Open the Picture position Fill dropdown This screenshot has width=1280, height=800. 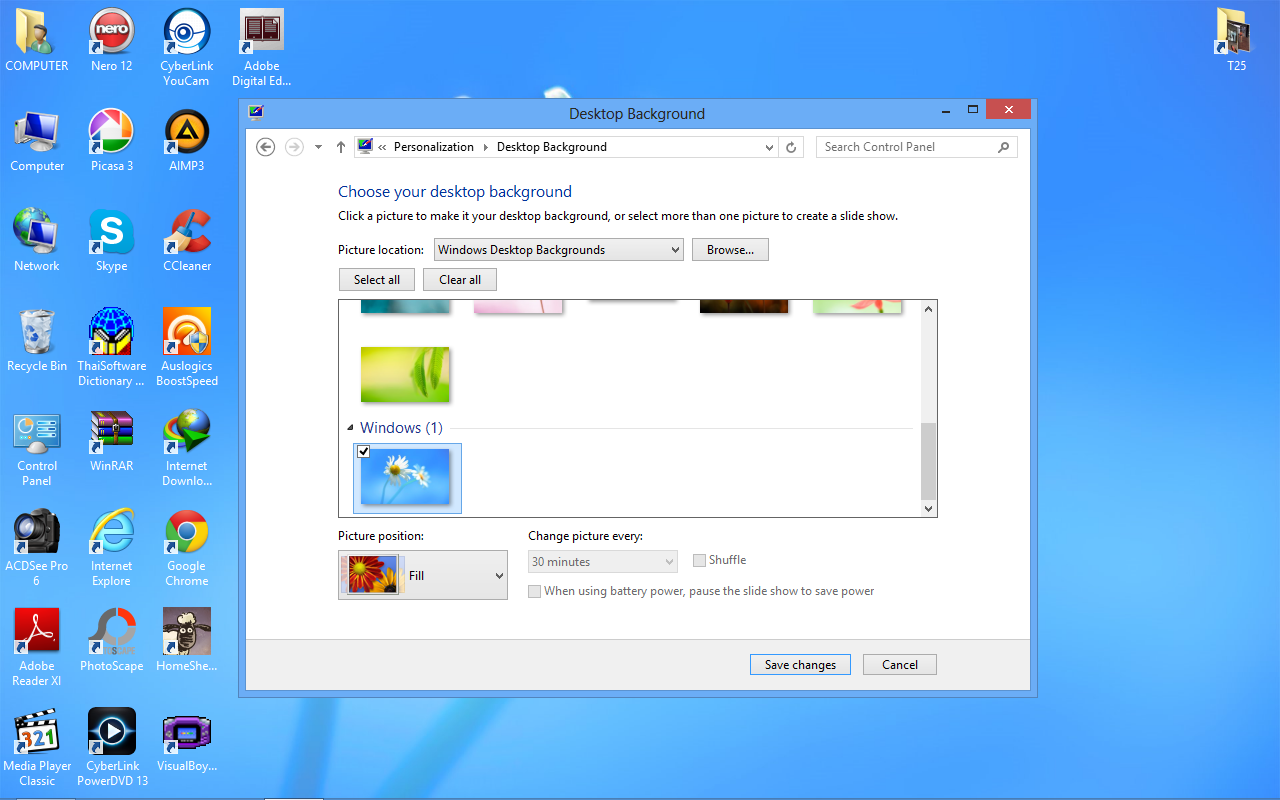point(423,575)
